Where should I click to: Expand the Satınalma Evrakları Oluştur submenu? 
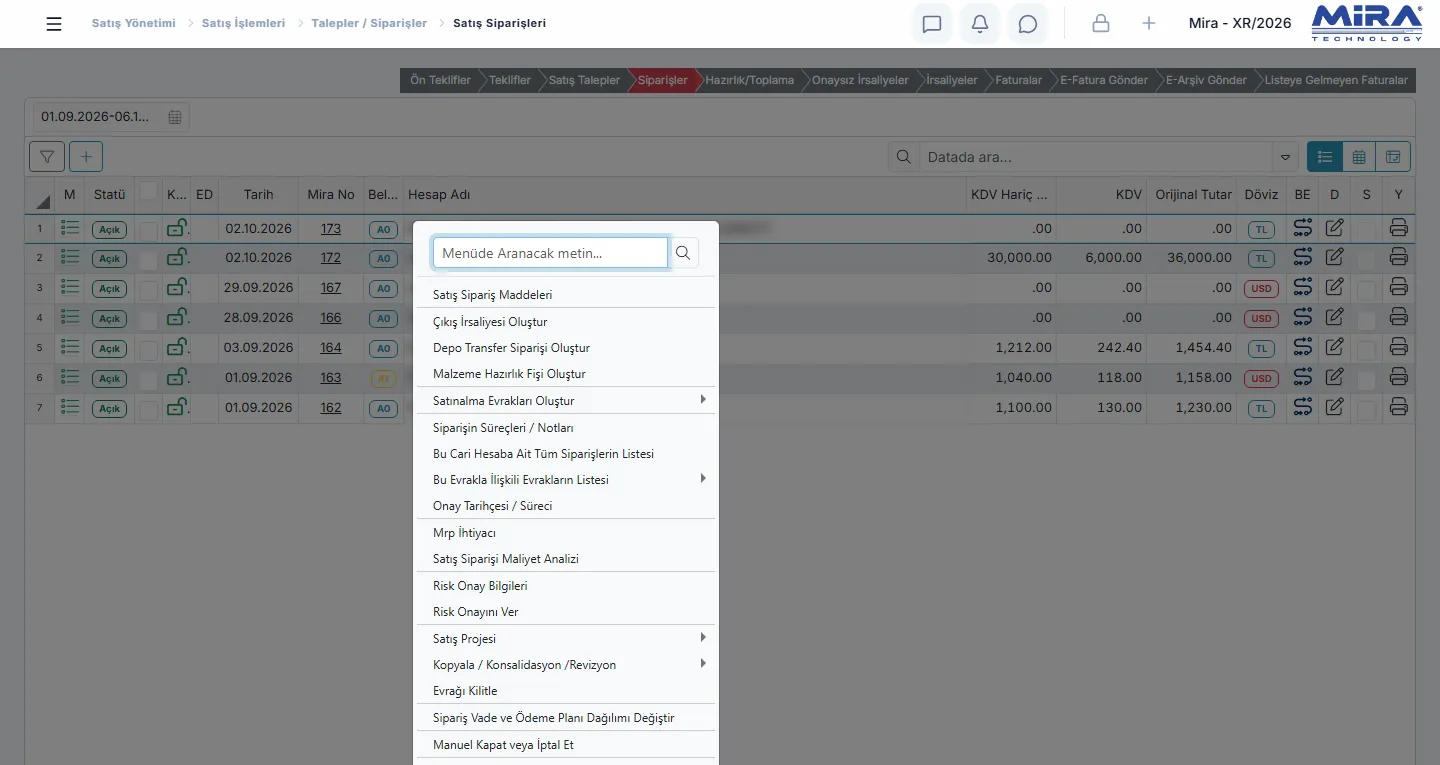pos(703,400)
